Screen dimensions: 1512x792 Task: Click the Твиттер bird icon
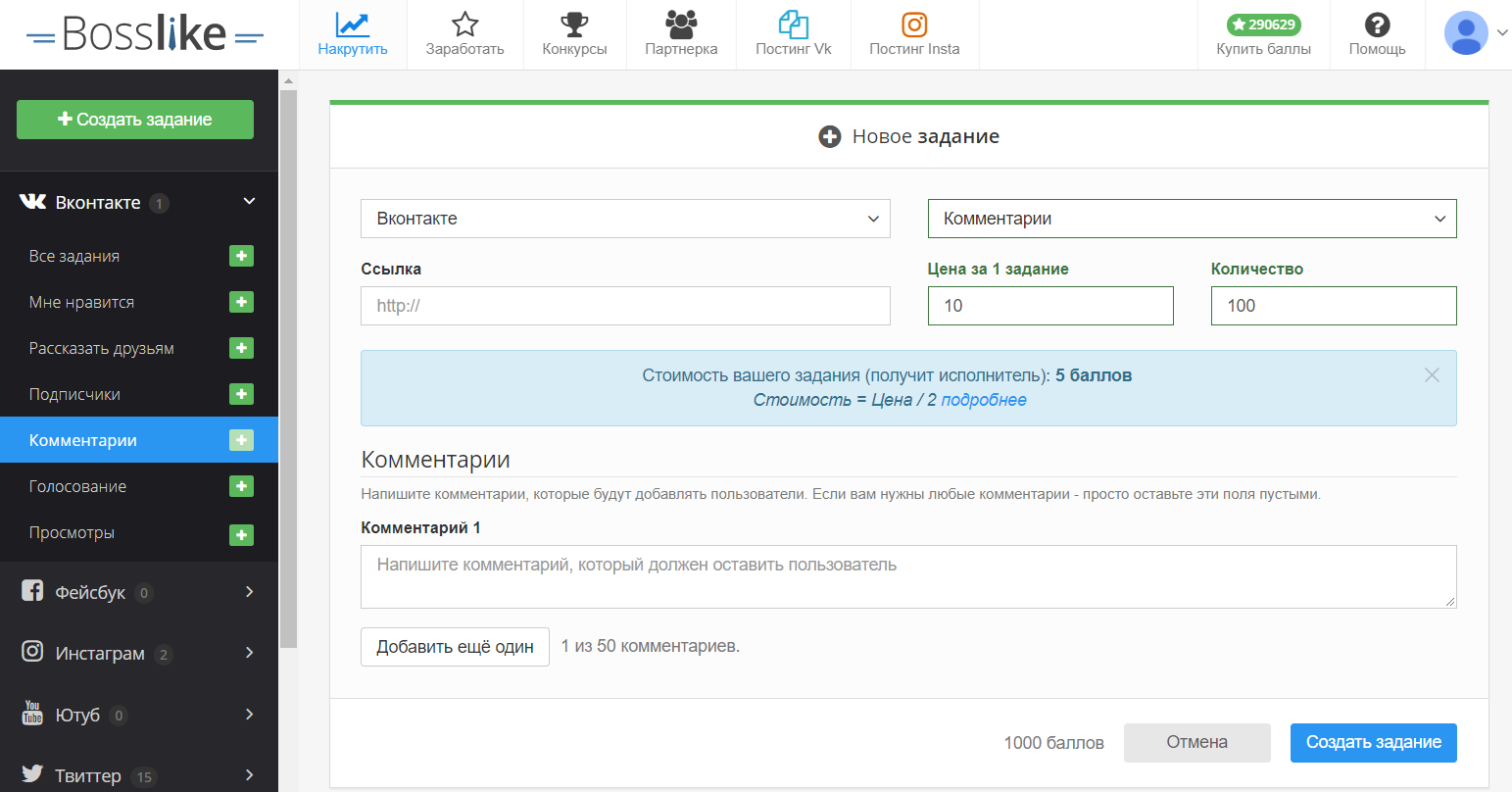[x=32, y=774]
